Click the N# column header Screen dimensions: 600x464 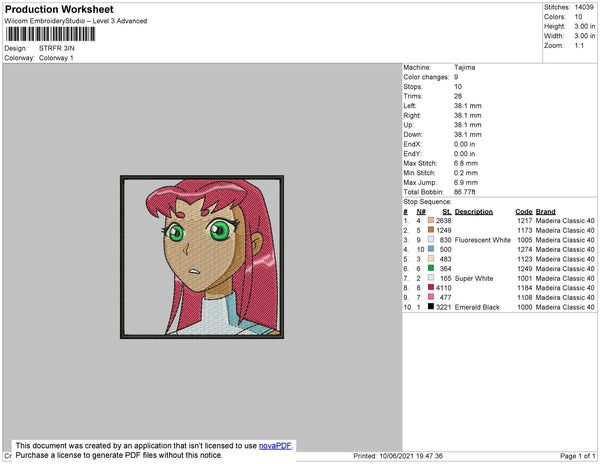coord(421,212)
